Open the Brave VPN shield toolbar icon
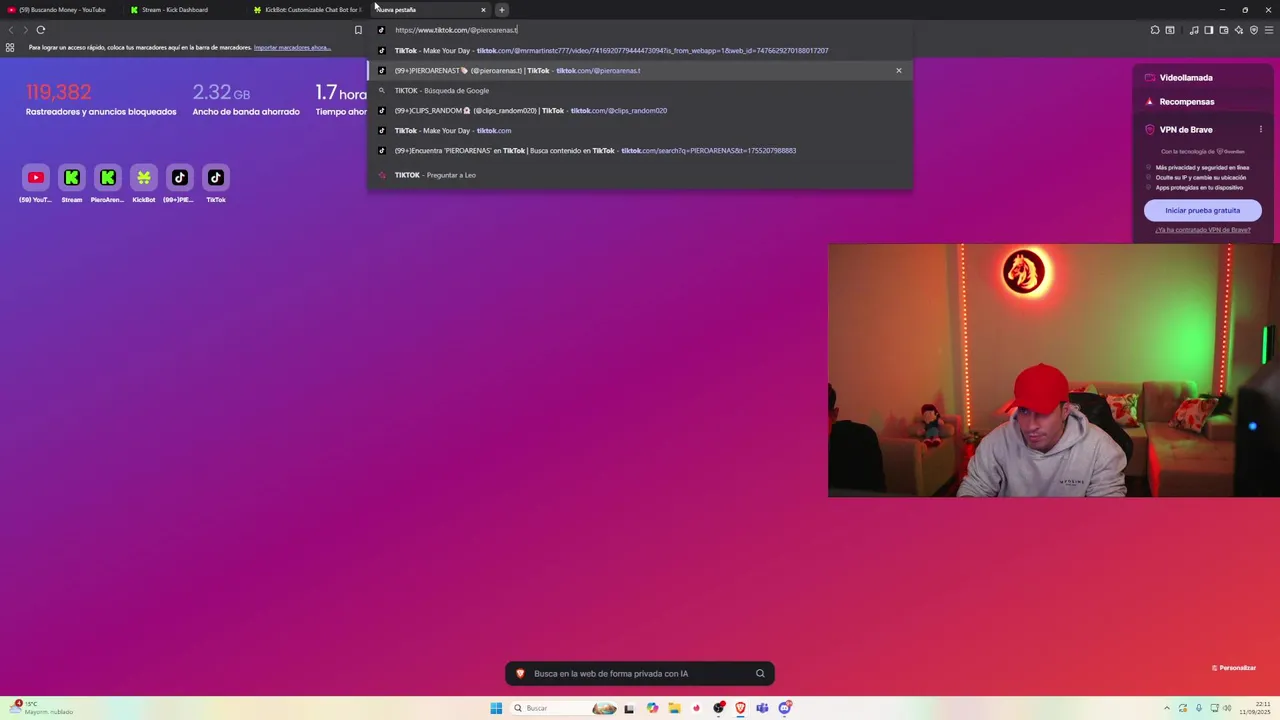The width and height of the screenshot is (1280, 720). [1254, 30]
